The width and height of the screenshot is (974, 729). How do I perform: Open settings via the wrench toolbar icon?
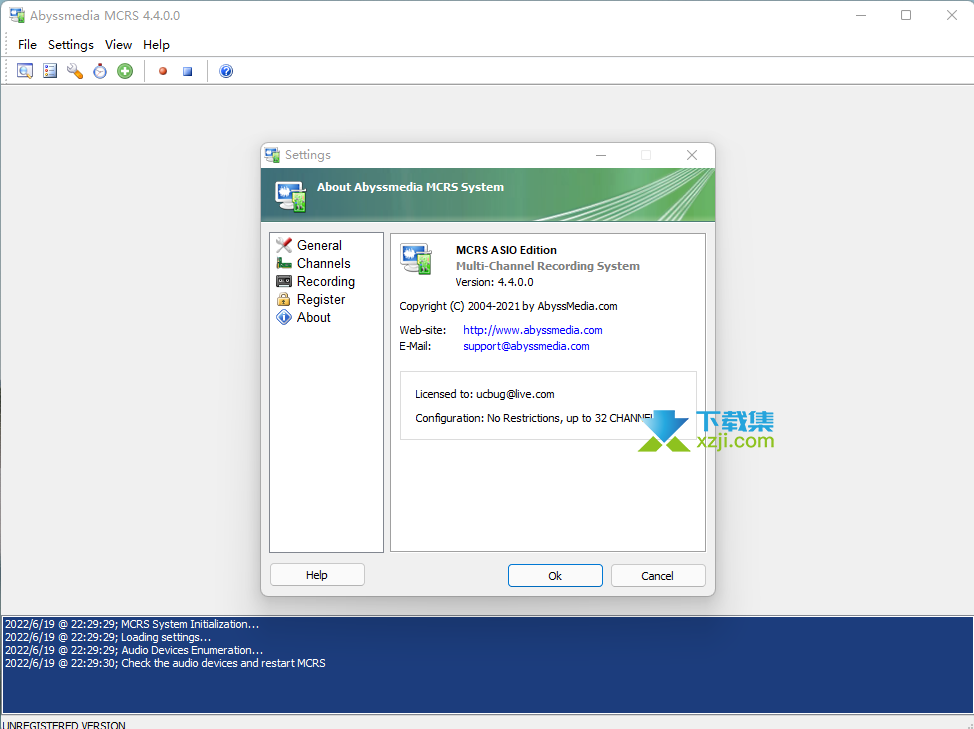(75, 71)
